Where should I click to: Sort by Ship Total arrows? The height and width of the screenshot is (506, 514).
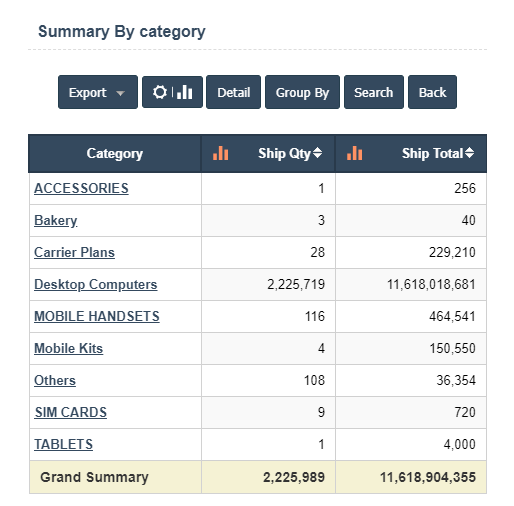[469, 153]
